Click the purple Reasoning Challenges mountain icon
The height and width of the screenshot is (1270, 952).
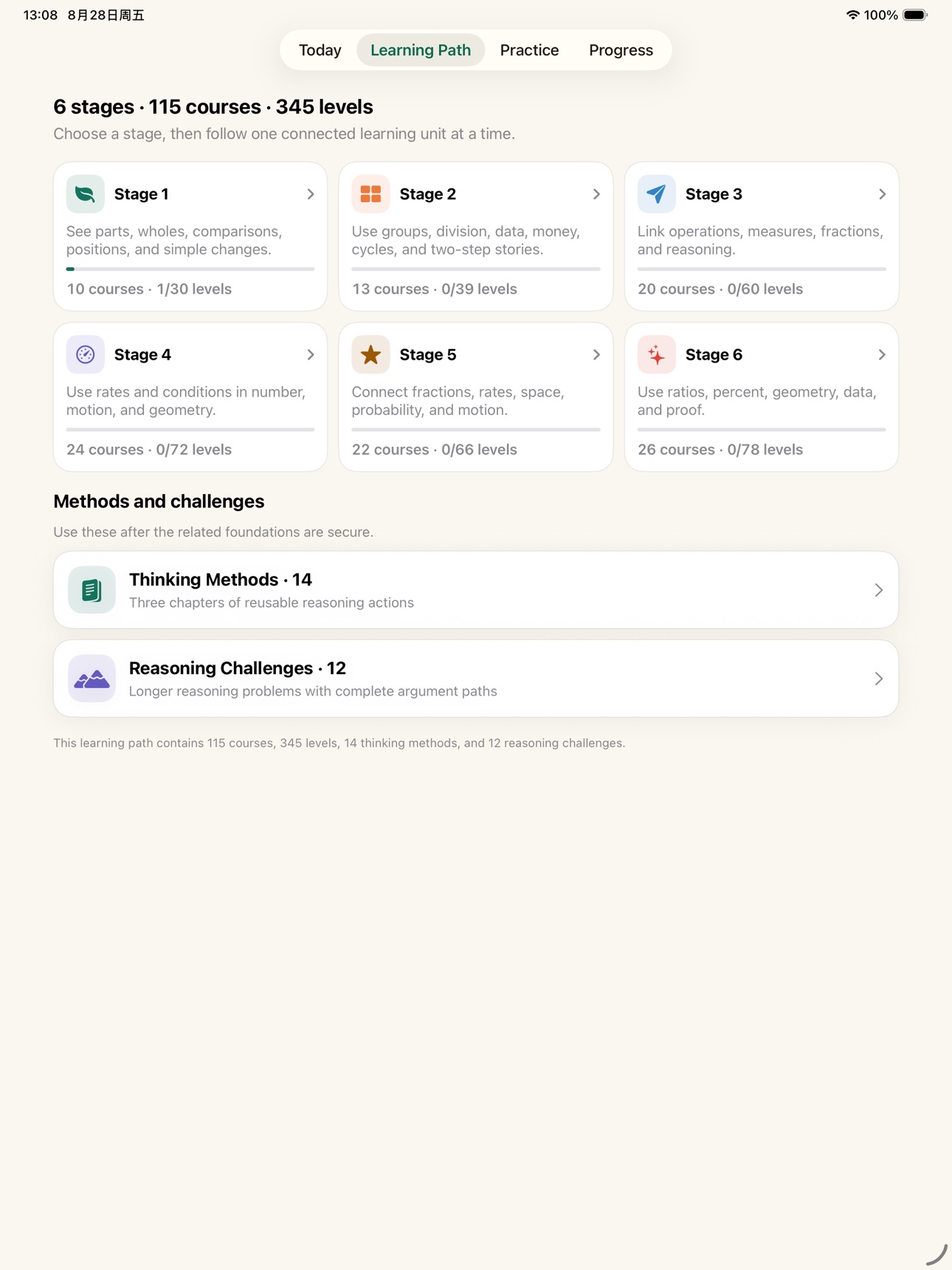92,679
